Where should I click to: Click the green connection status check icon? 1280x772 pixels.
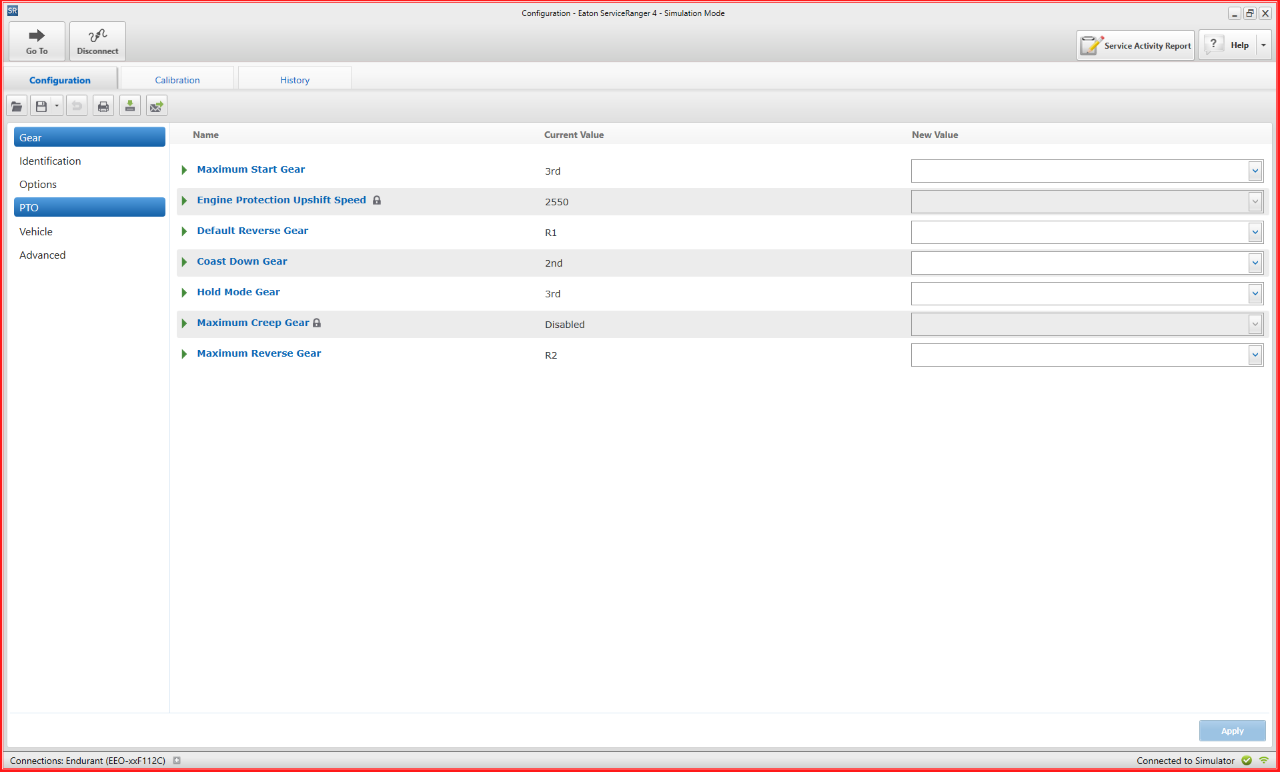pos(1246,761)
